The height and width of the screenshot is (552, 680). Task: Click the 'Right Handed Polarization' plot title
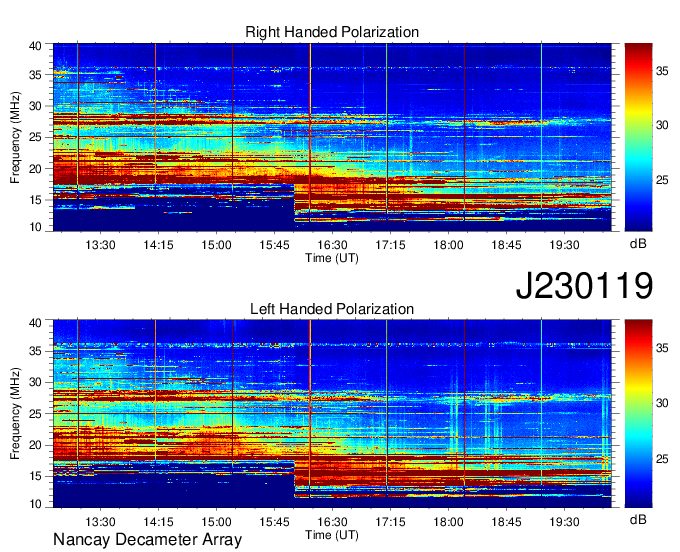[332, 32]
